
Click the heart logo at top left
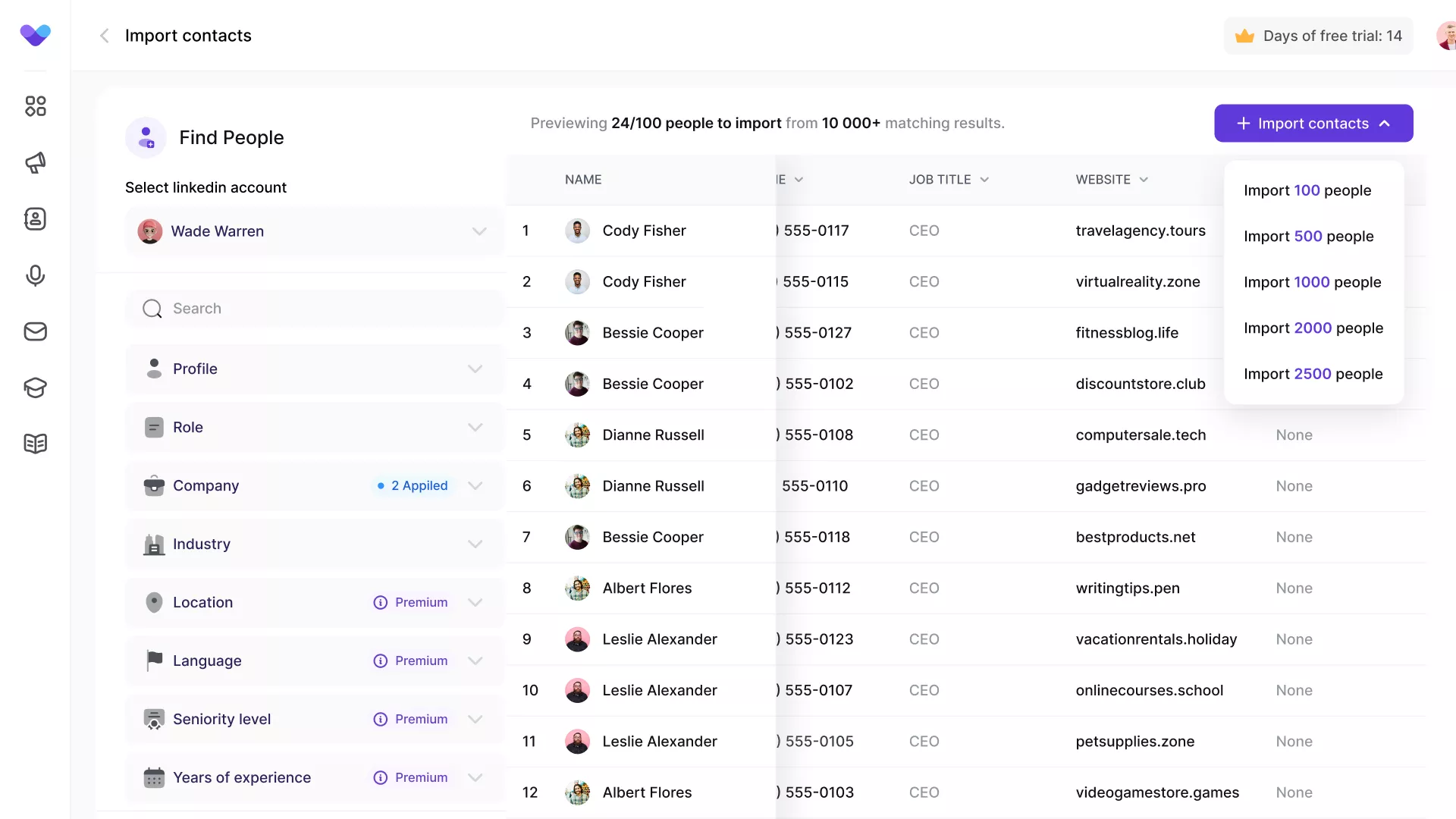pyautogui.click(x=35, y=35)
